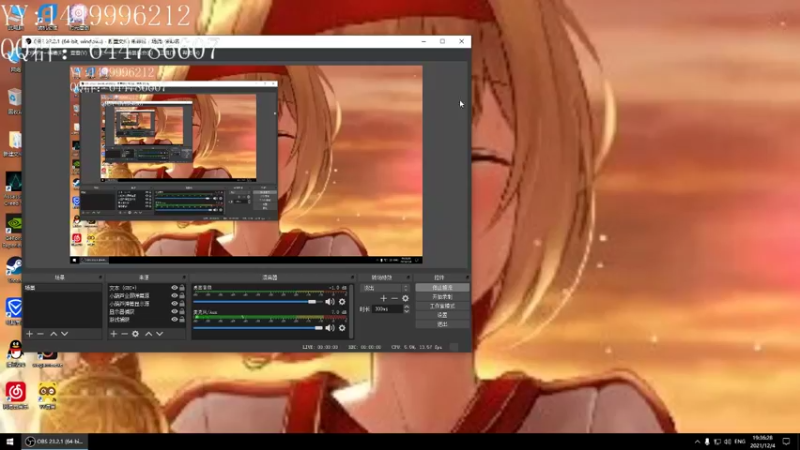The image size is (800, 450).
Task: Remove the selected scene with the Scenes minus icon
Action: [x=41, y=334]
